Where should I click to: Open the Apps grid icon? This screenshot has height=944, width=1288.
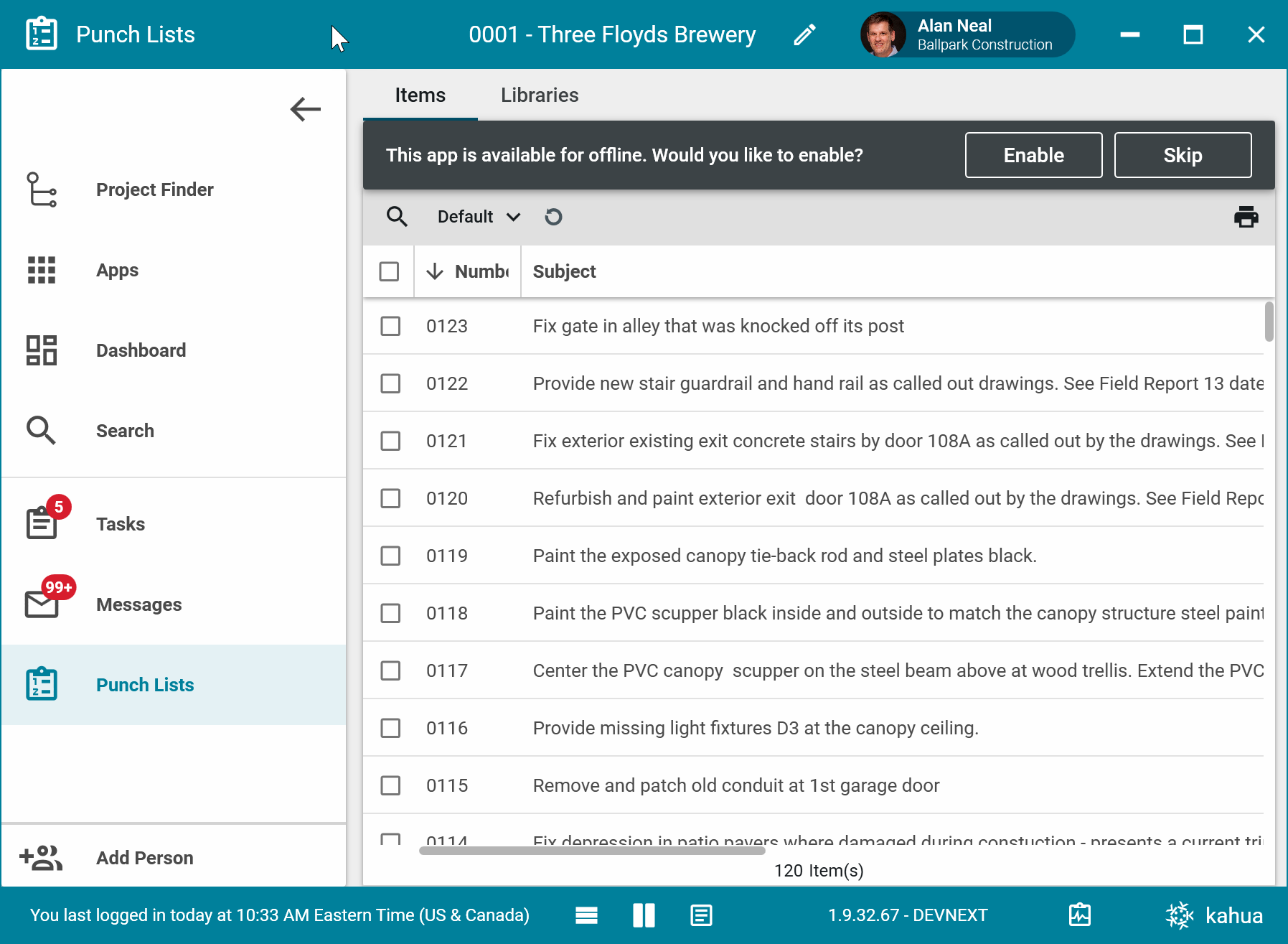[x=42, y=270]
